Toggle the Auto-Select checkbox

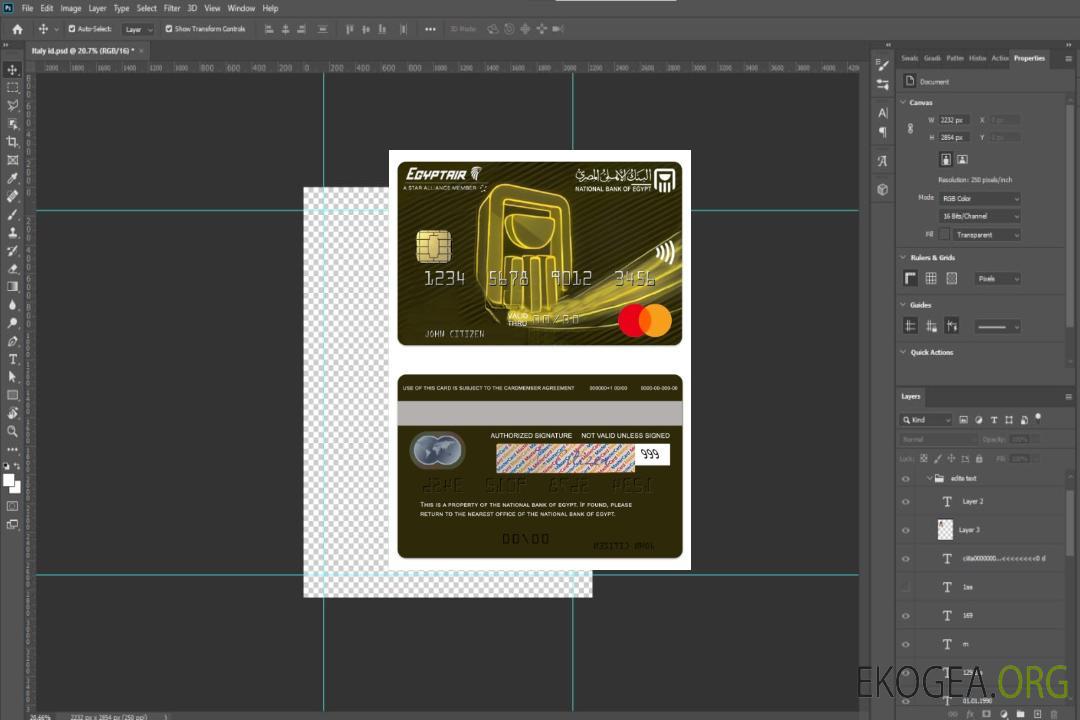coord(71,29)
